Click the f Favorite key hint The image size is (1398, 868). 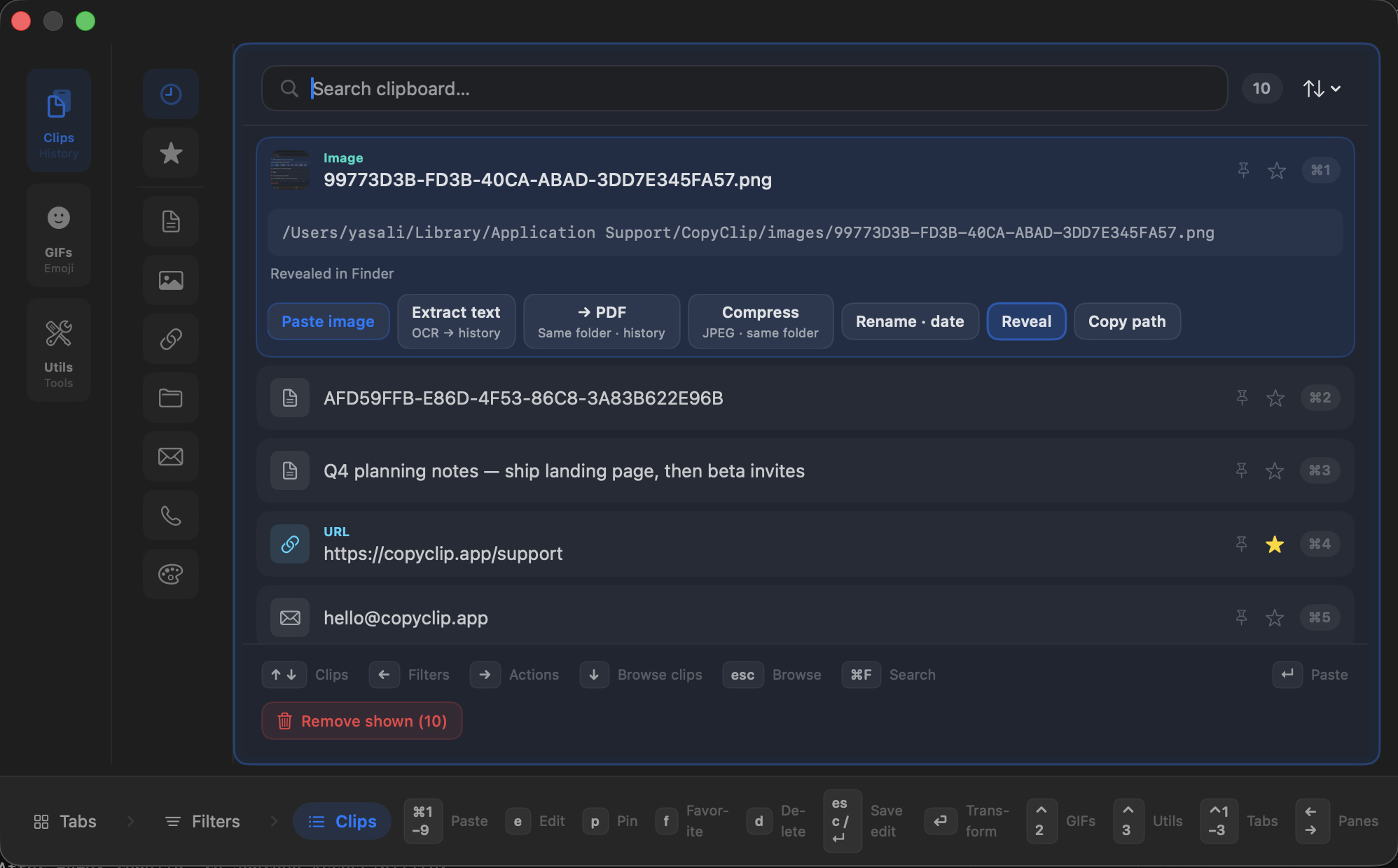pos(693,821)
